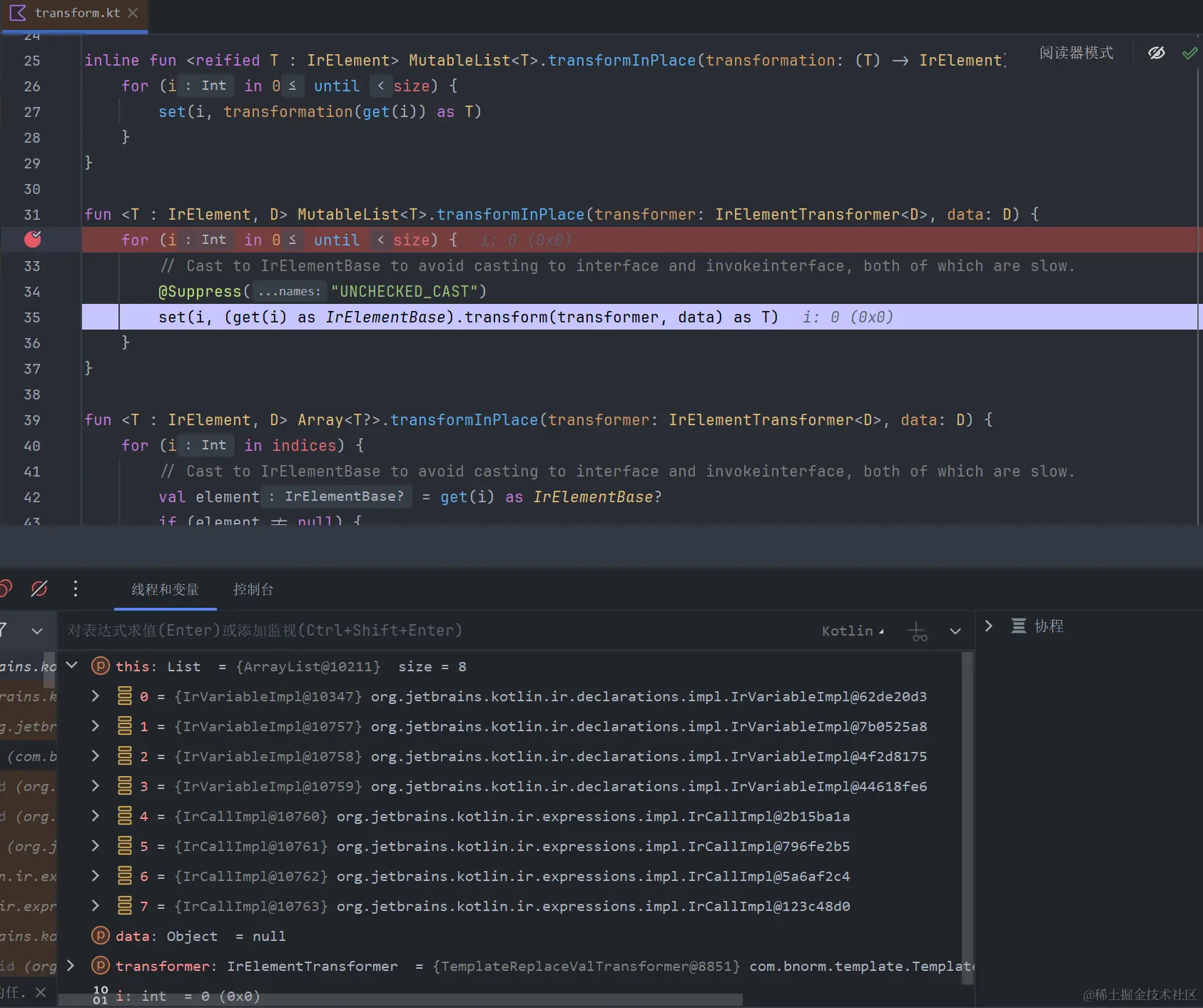Expand list element 3 IrVariableImpl@10759

tap(96, 785)
